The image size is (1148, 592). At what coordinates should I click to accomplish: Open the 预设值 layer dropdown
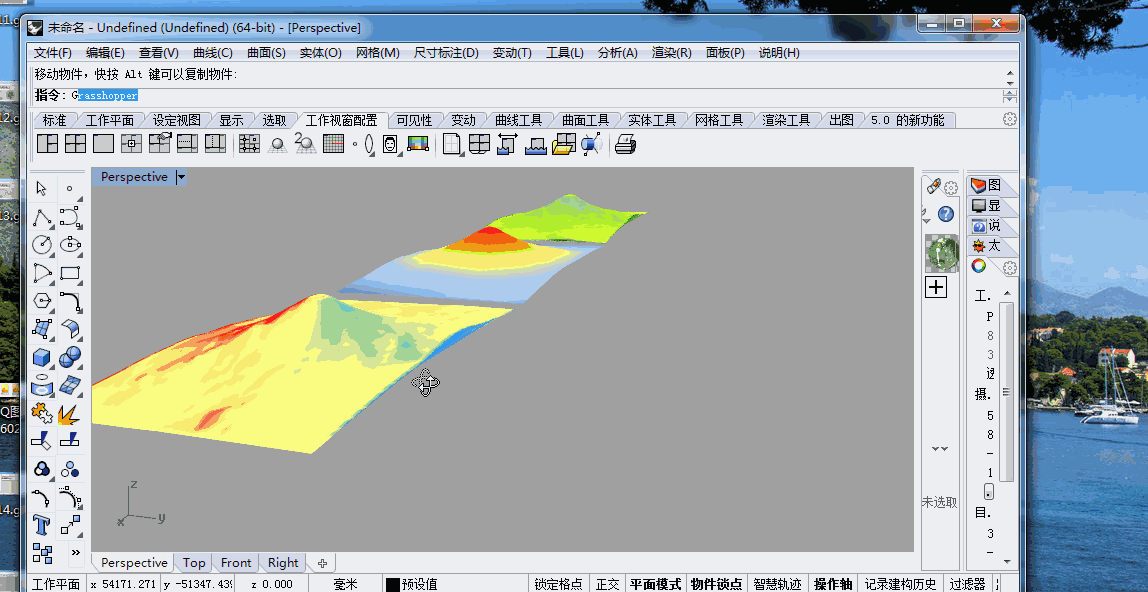(420, 584)
